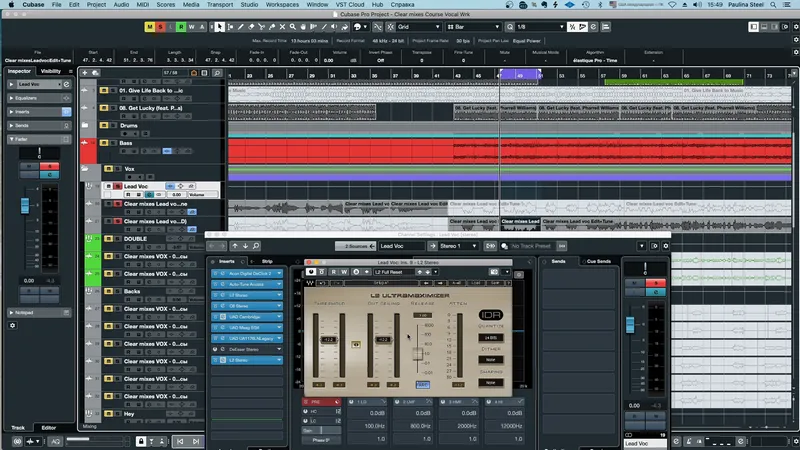This screenshot has height=450, width=800.
Task: Open the Audio menu
Action: pos(121,5)
